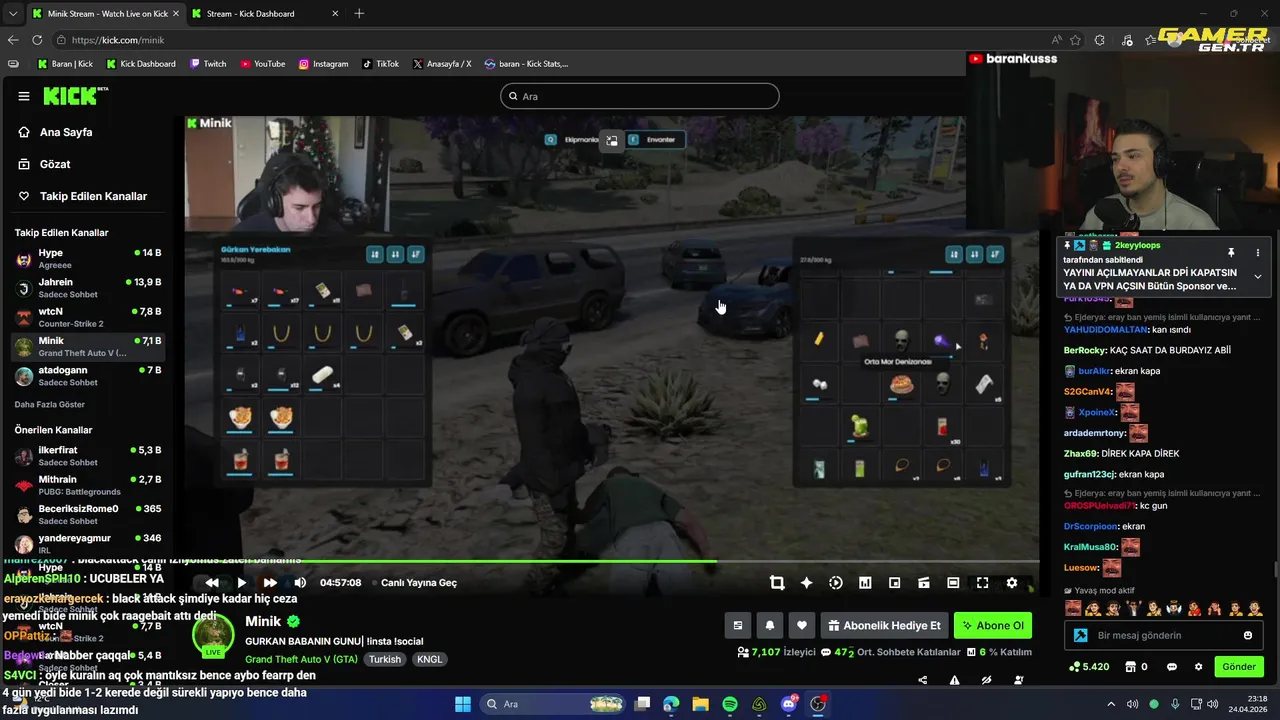Expand Daha Fazla Göster in sidebar

(x=49, y=405)
